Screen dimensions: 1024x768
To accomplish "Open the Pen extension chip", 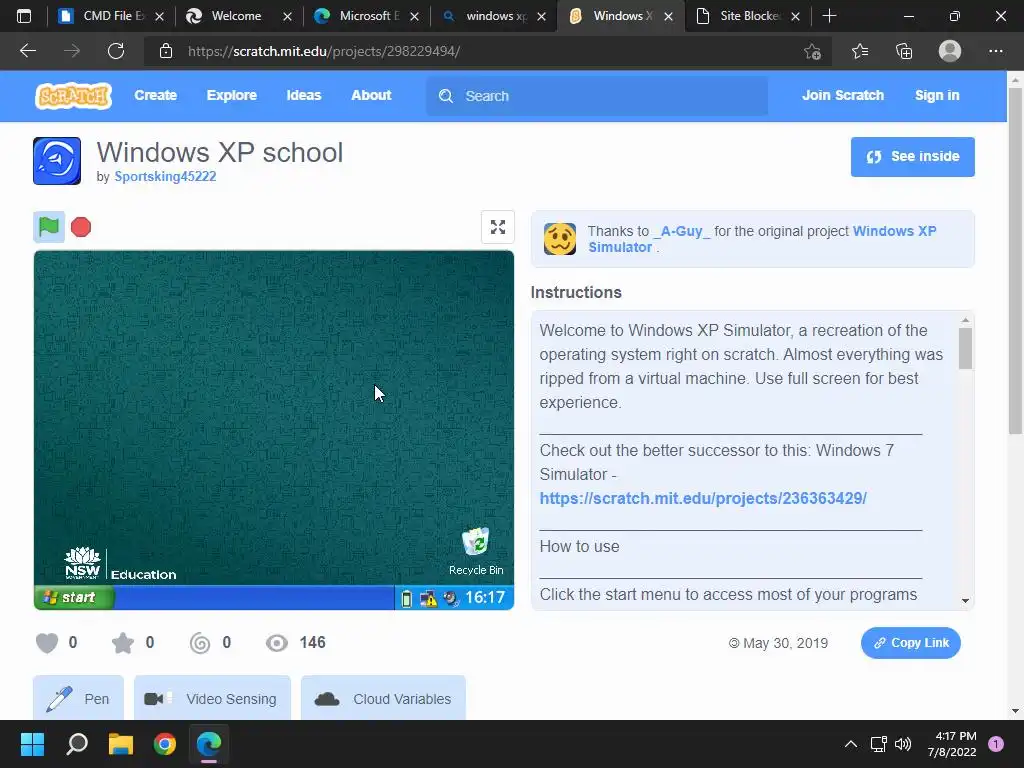I will tap(78, 698).
